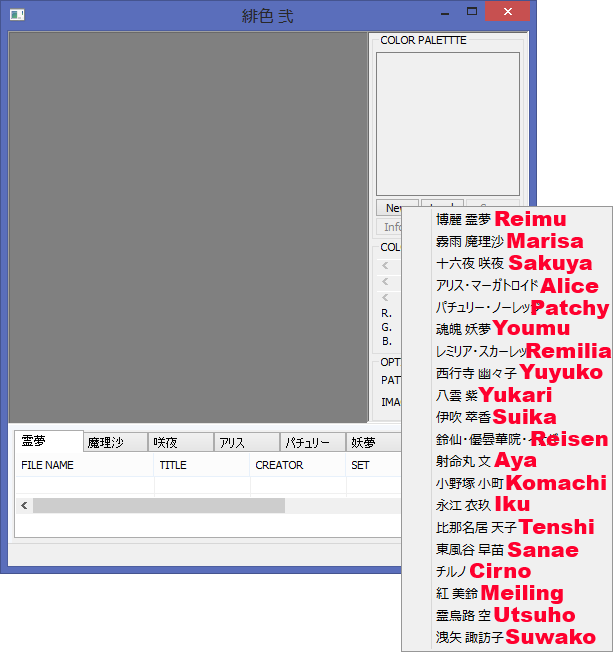The height and width of the screenshot is (652, 613).
Task: Pick 東風谷 早苗 Sanae menu item
Action: pyautogui.click(x=507, y=549)
